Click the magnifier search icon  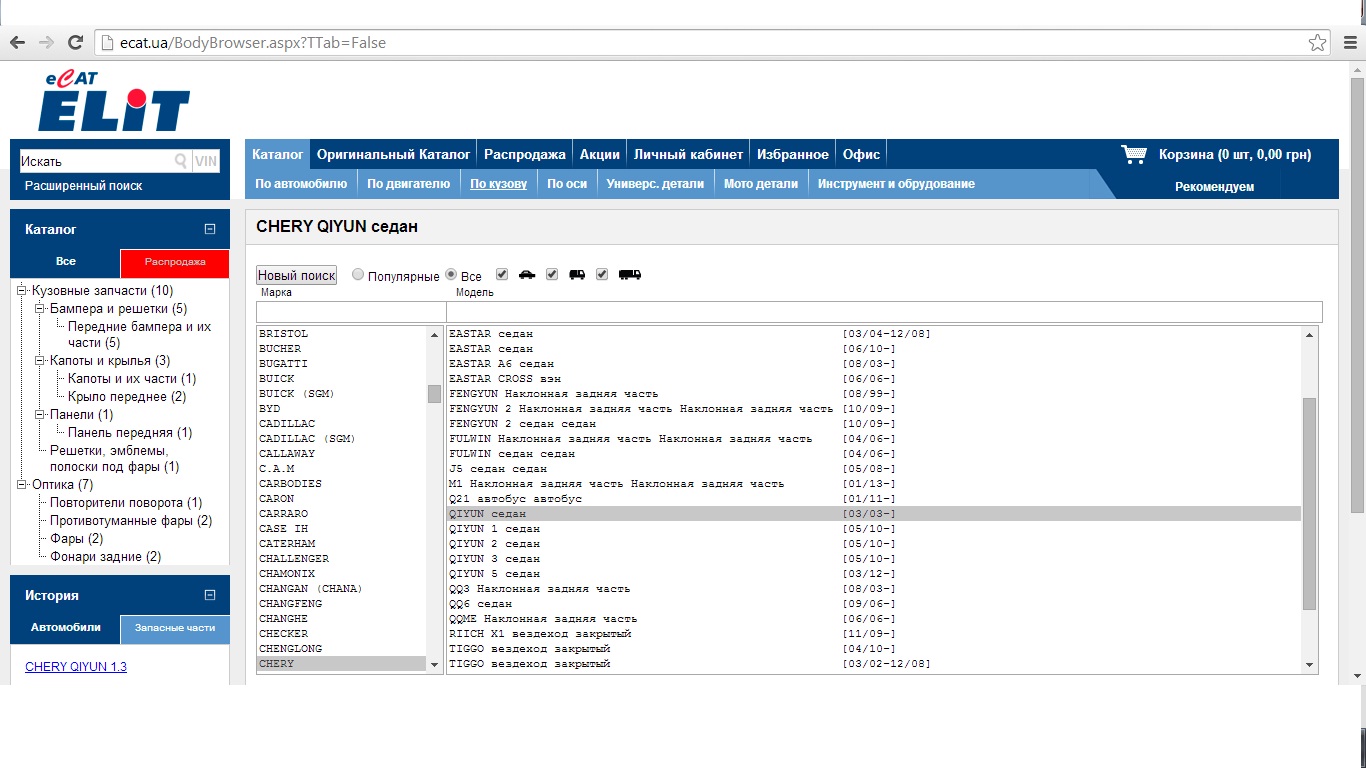pos(181,161)
